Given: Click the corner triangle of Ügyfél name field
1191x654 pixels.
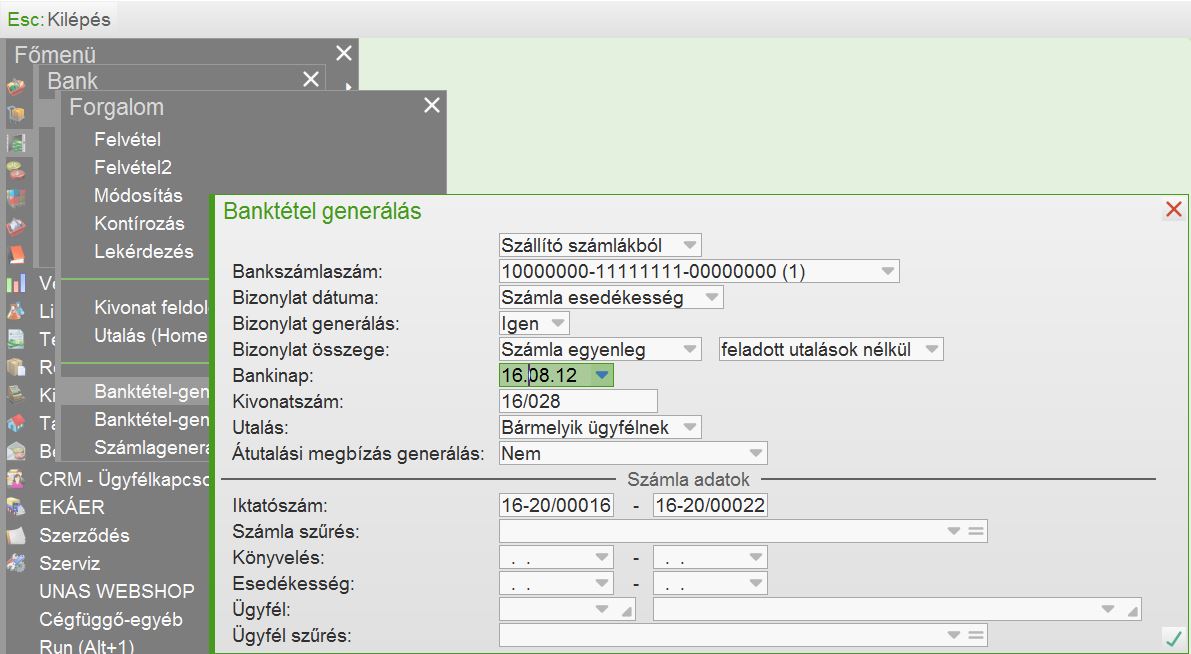Looking at the screenshot, I should [1133, 611].
